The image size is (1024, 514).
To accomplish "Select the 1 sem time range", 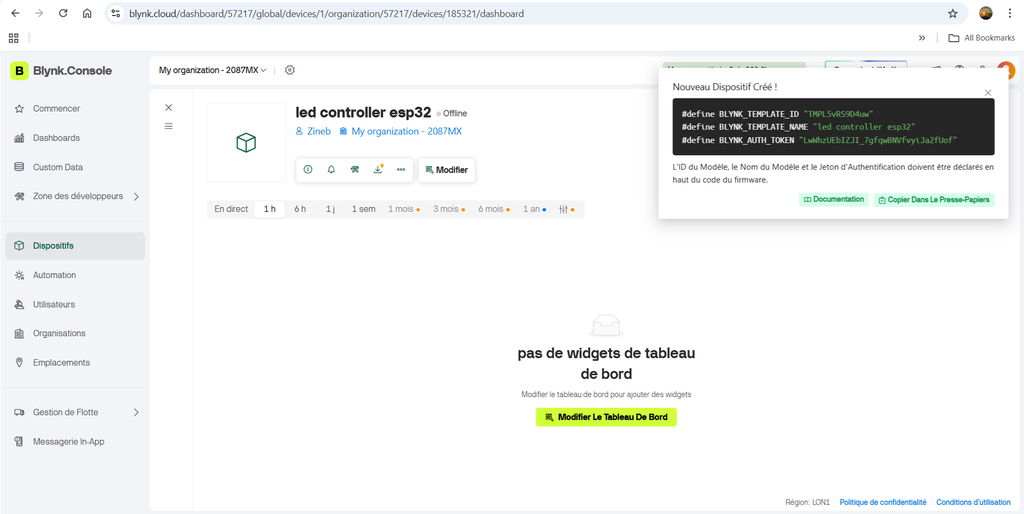I will point(364,209).
